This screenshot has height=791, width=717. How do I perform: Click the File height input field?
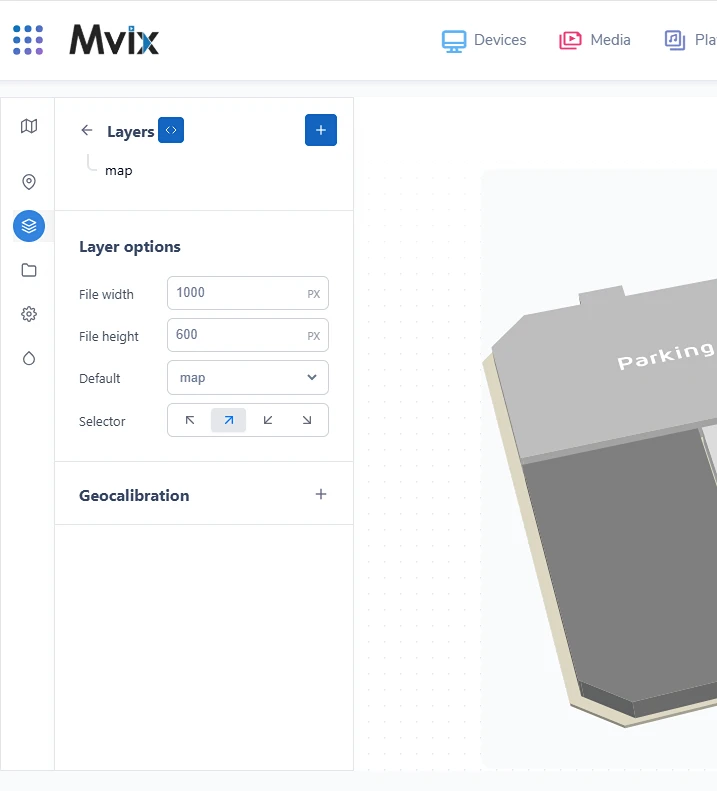pos(248,335)
